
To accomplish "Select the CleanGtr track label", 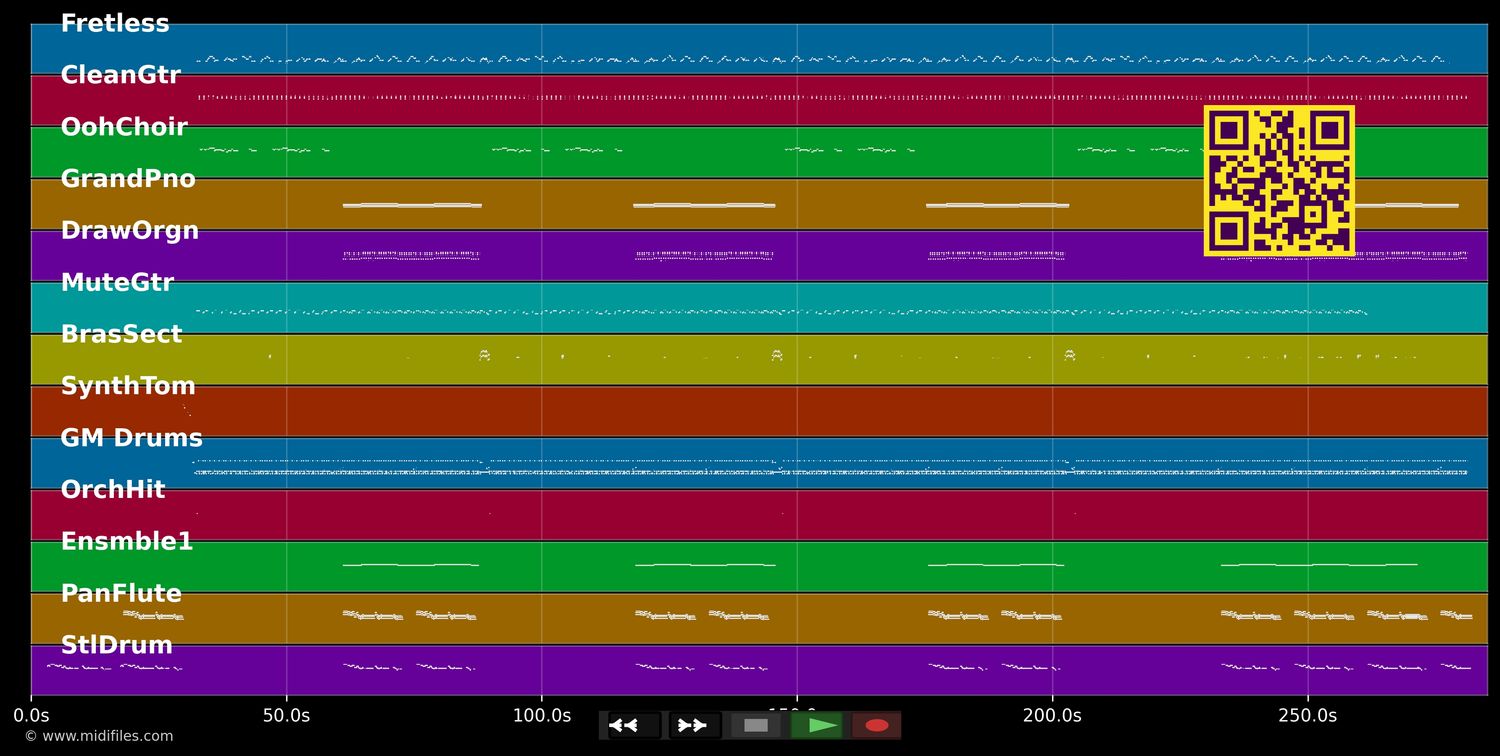I will coord(120,76).
